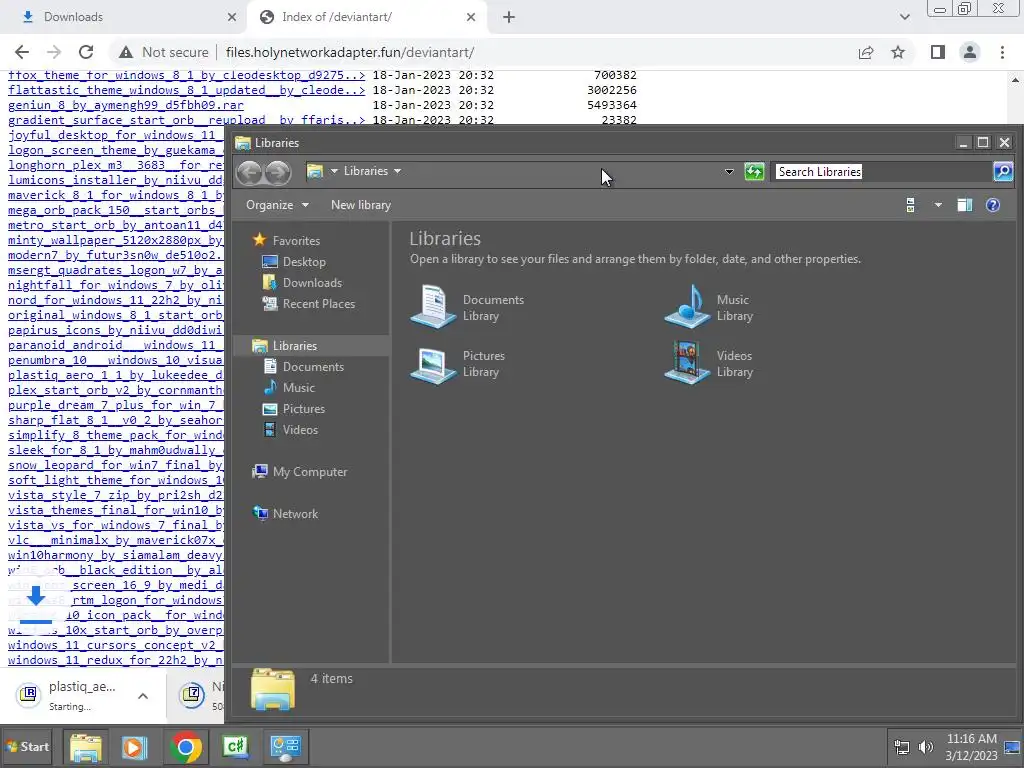Reload the page in Chrome
The image size is (1024, 768).
[x=86, y=52]
